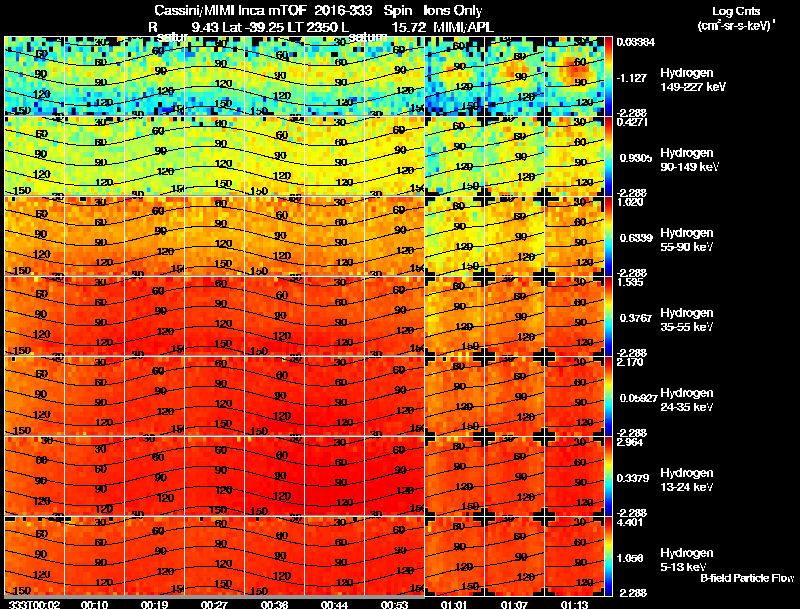Click the "Hydrogen 35-55 keV" channel label
The width and height of the screenshot is (800, 609).
(x=687, y=320)
